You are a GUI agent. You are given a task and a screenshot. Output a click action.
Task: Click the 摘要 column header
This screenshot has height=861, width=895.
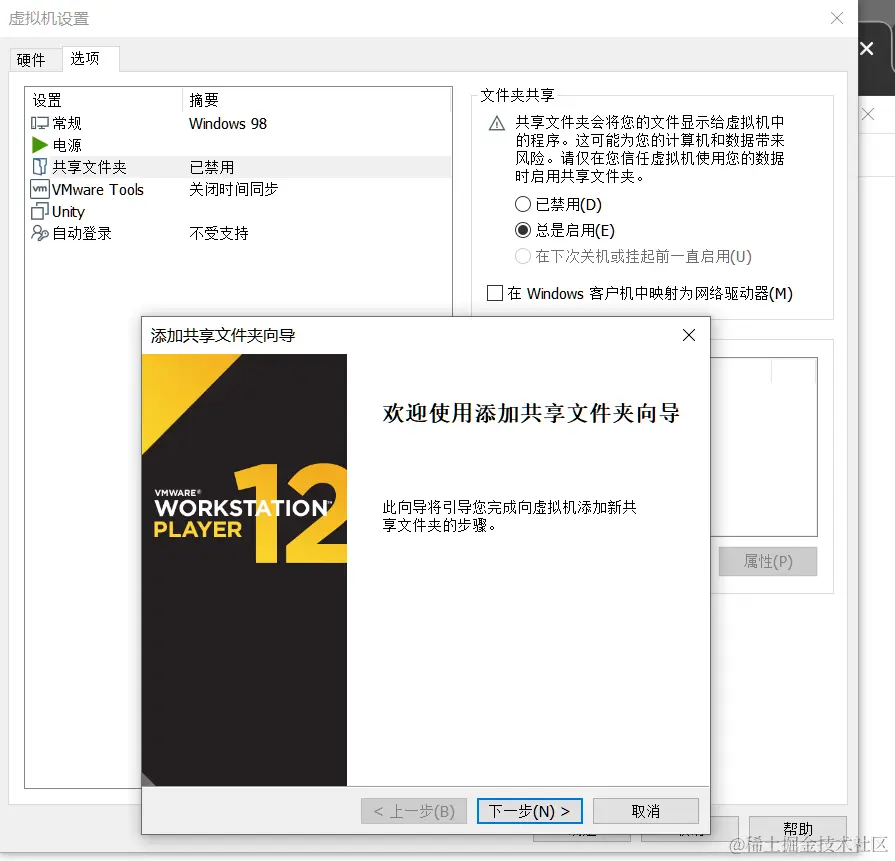[x=317, y=100]
